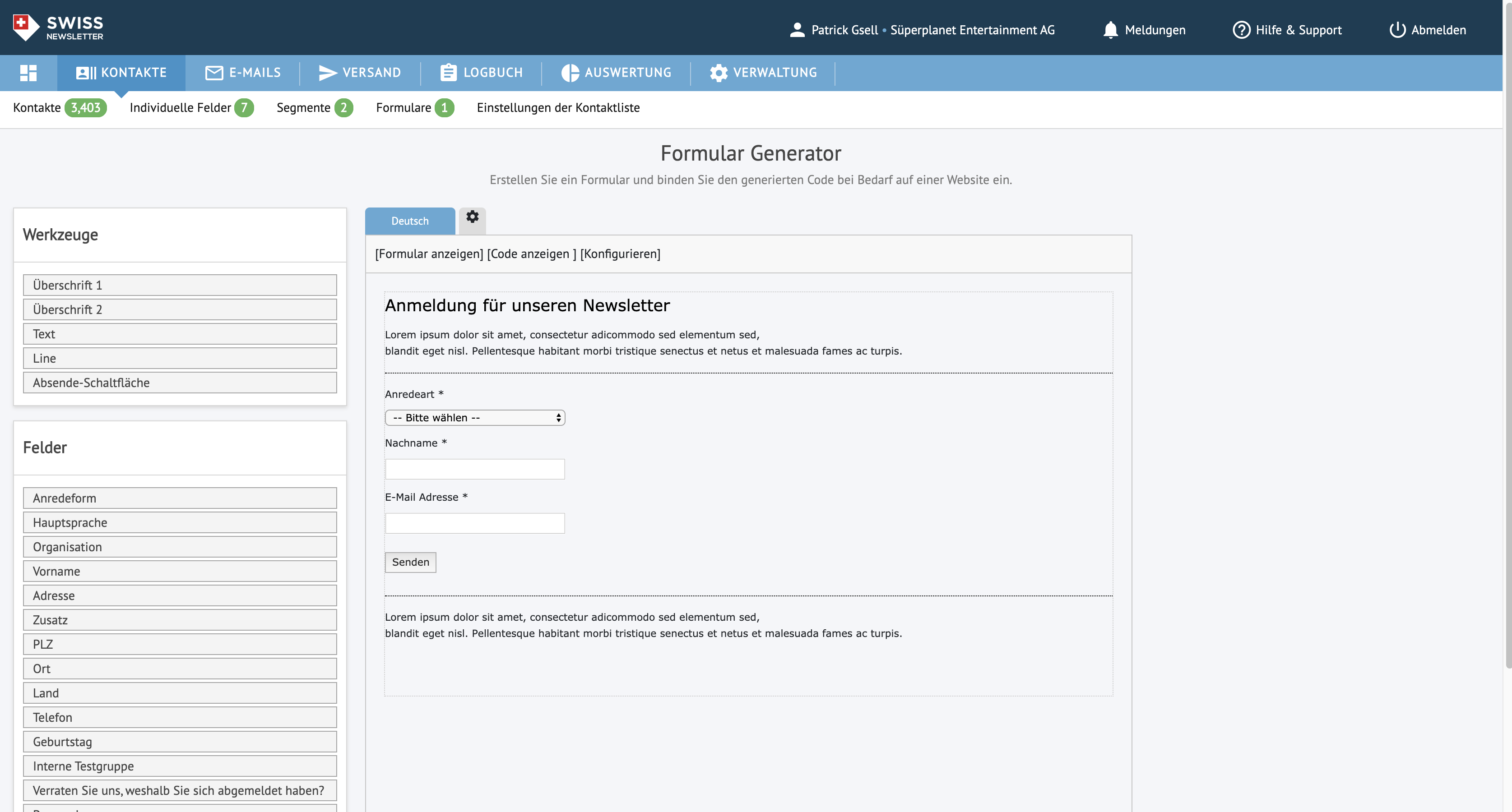Select the Geburtstag field item

(180, 742)
